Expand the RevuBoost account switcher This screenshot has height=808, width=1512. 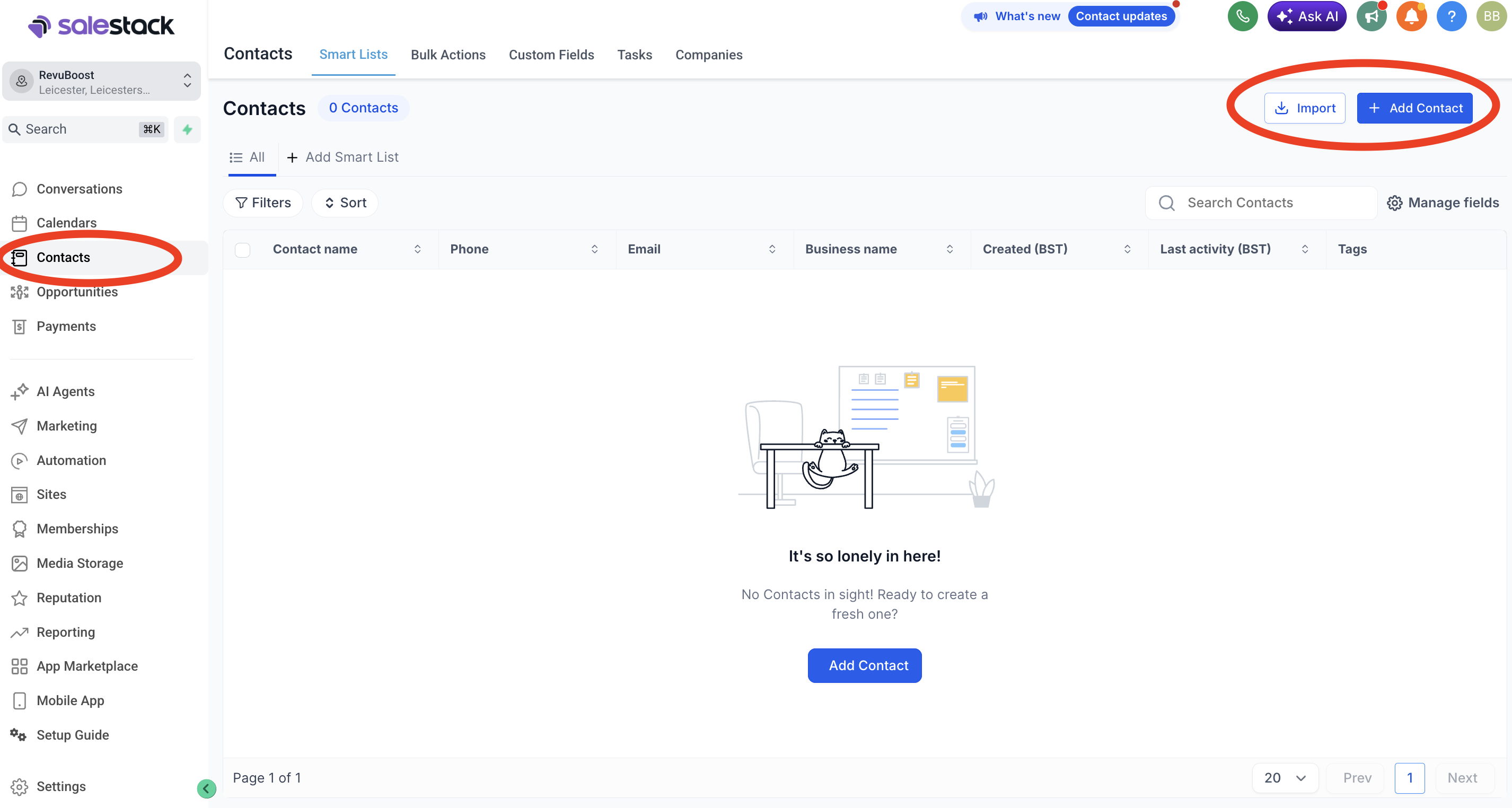point(102,82)
